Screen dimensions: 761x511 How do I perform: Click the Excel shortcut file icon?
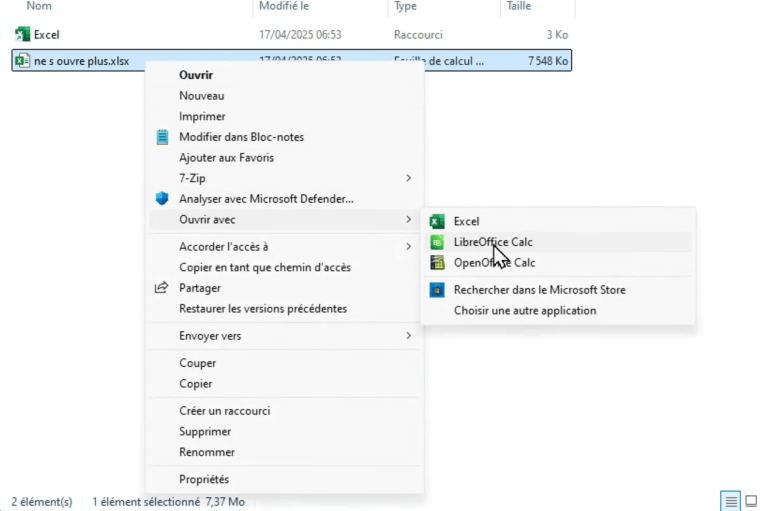(22, 35)
